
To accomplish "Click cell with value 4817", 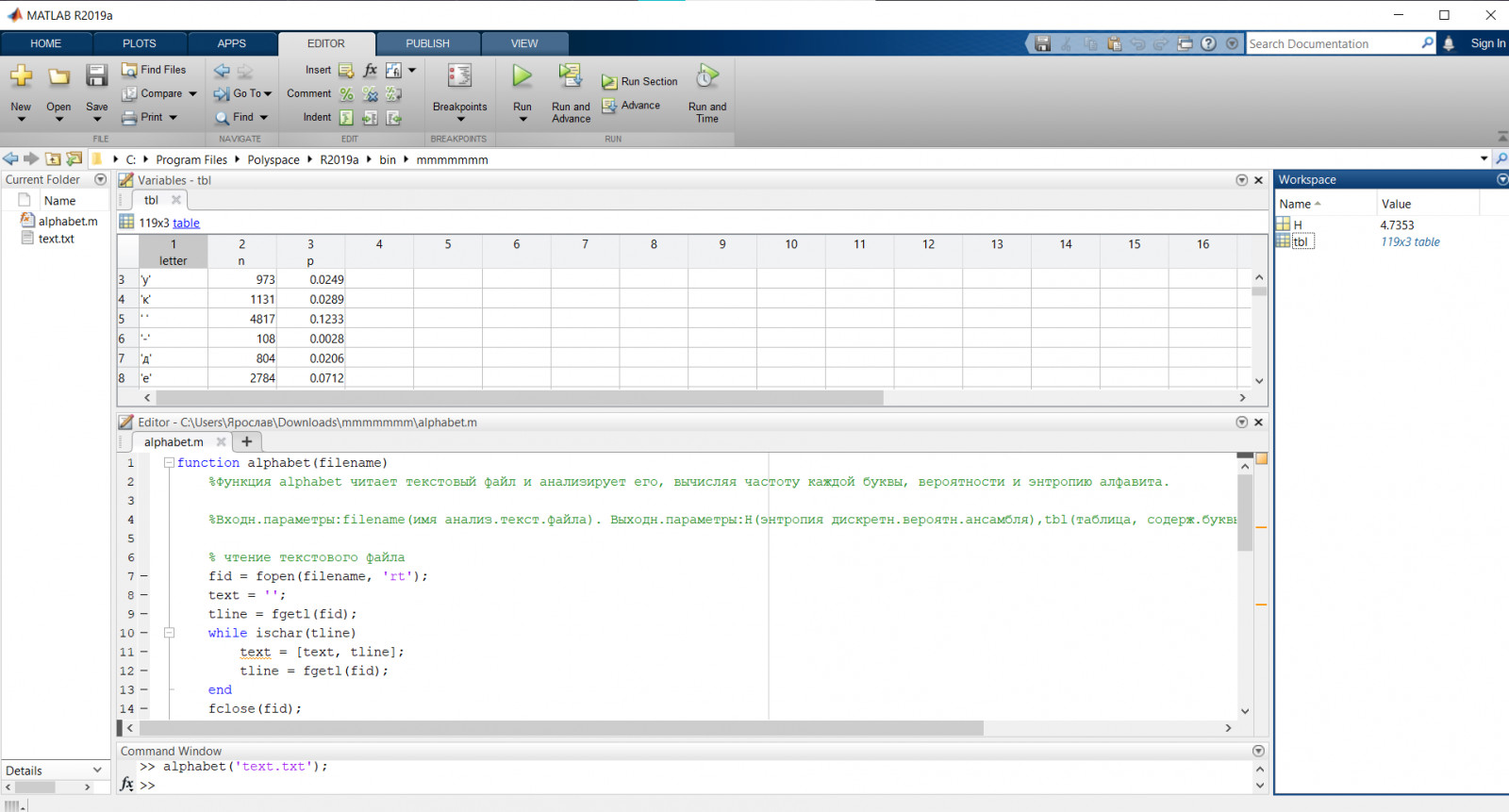I will pyautogui.click(x=242, y=319).
